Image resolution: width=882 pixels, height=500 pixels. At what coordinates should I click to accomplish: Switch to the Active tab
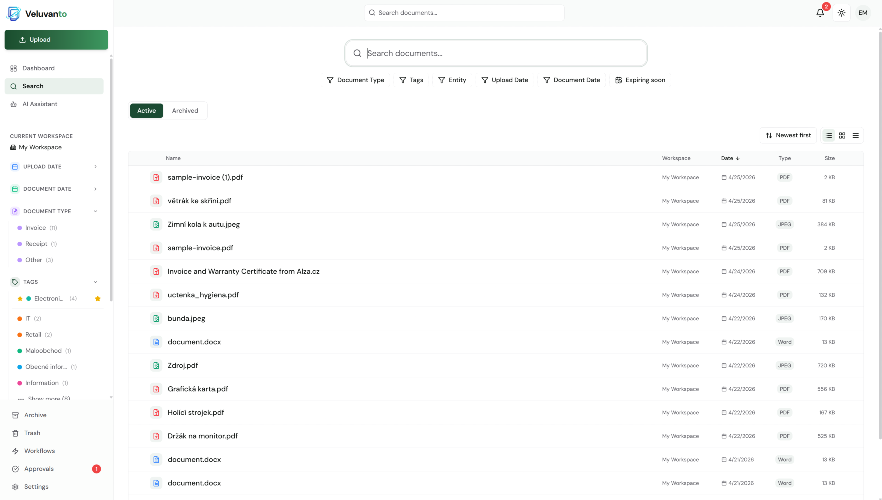pyautogui.click(x=146, y=111)
